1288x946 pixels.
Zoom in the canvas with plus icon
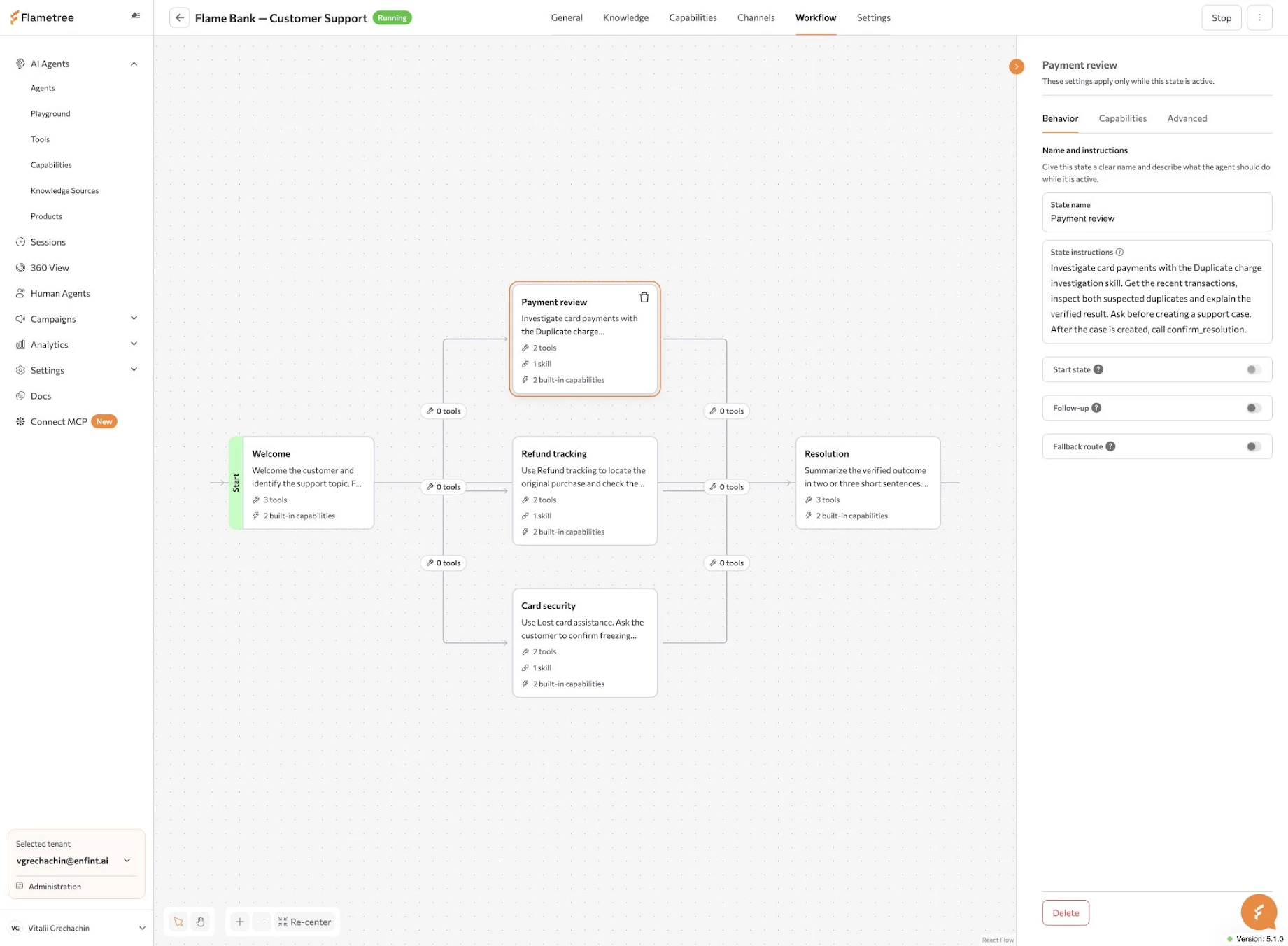[239, 922]
